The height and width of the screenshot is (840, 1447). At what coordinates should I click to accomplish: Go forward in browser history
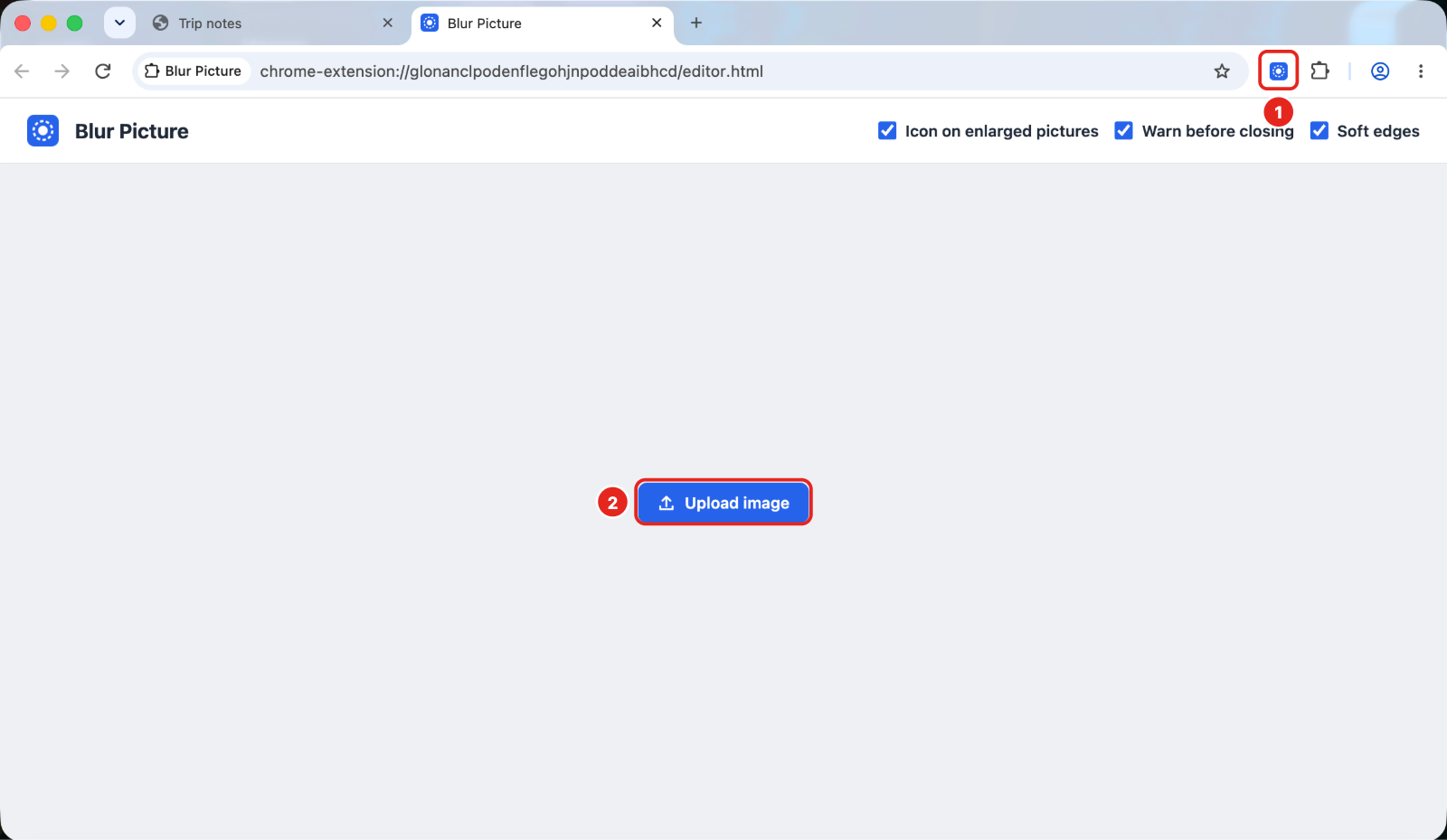pyautogui.click(x=62, y=71)
